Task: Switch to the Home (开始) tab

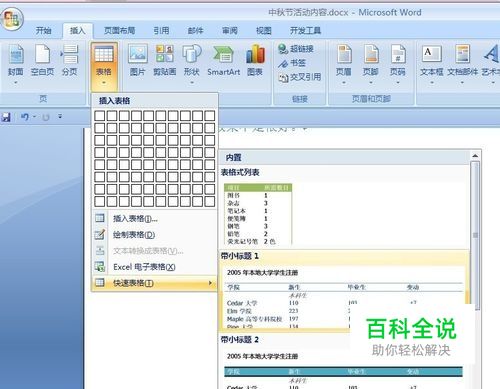Action: 43,31
